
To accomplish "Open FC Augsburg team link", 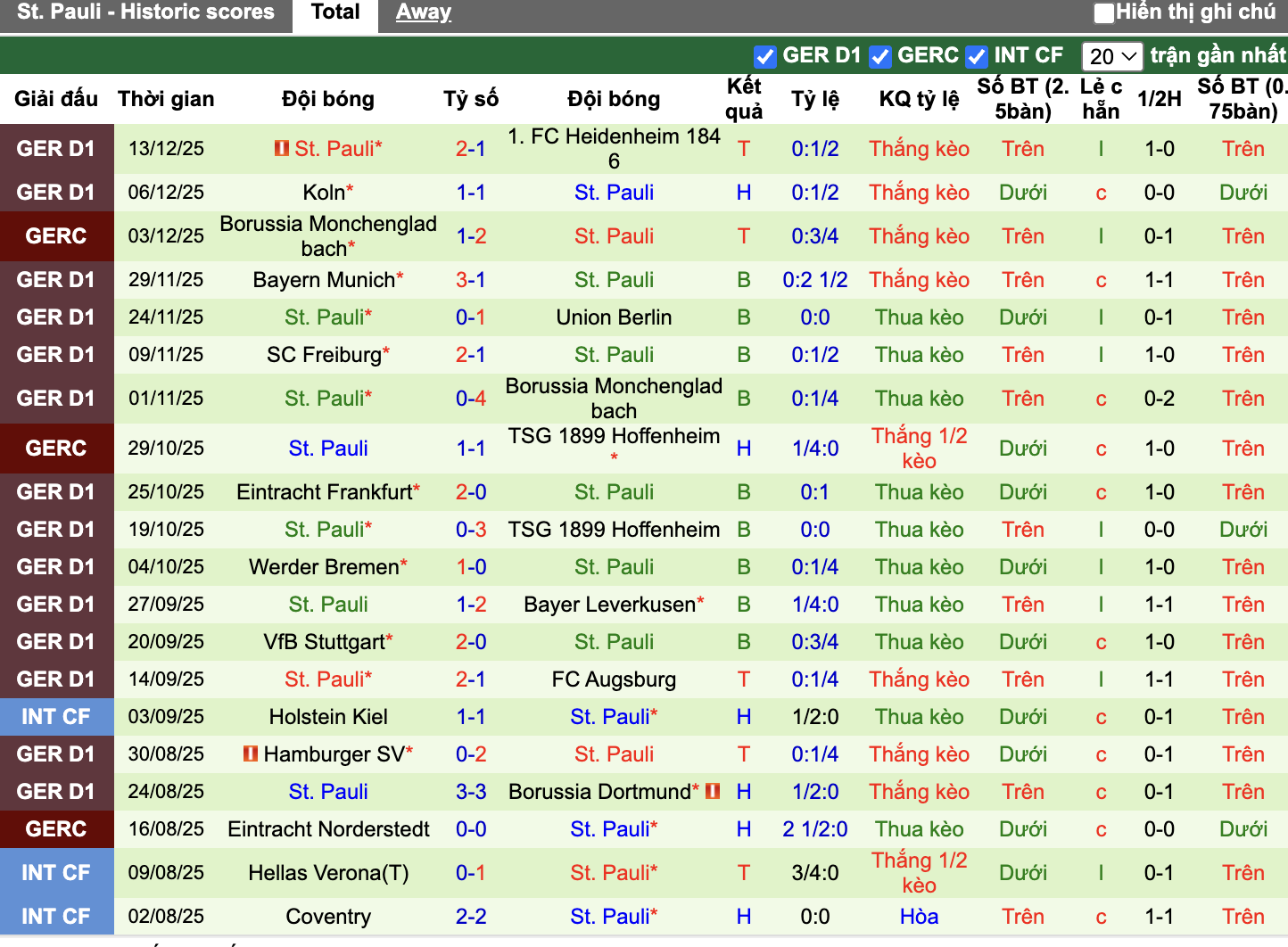I will (x=614, y=679).
